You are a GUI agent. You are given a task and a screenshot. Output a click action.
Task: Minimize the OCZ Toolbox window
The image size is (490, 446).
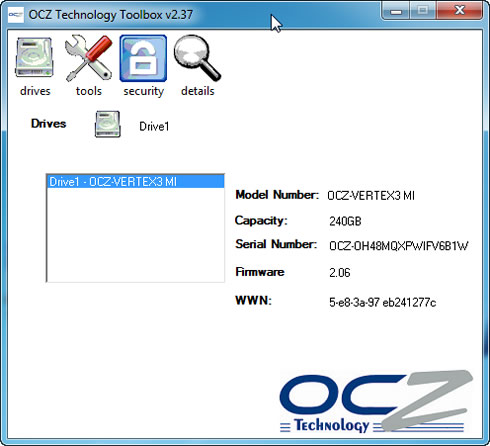[x=396, y=12]
